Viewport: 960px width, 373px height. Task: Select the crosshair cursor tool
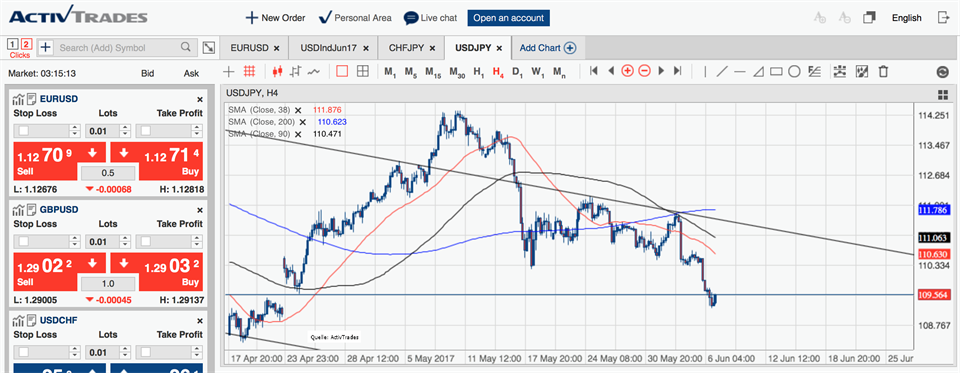coord(229,72)
